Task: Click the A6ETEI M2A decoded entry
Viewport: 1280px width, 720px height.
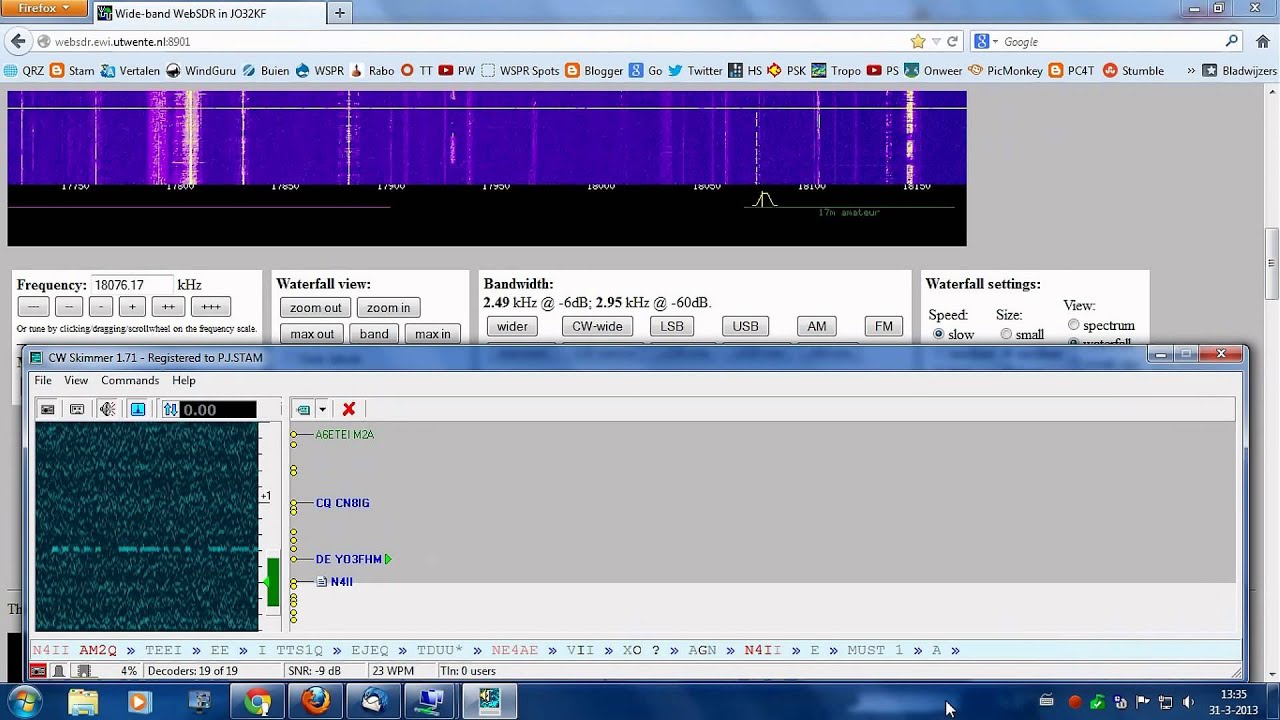Action: [x=344, y=434]
